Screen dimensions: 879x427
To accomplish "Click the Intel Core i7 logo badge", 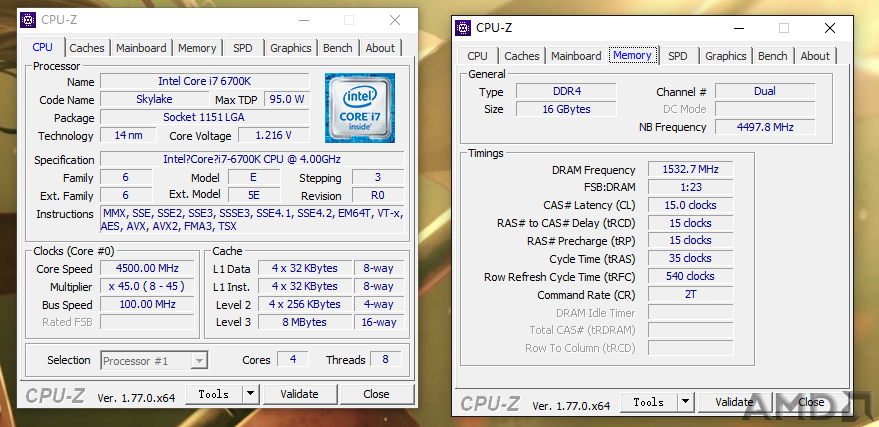I will (360, 108).
